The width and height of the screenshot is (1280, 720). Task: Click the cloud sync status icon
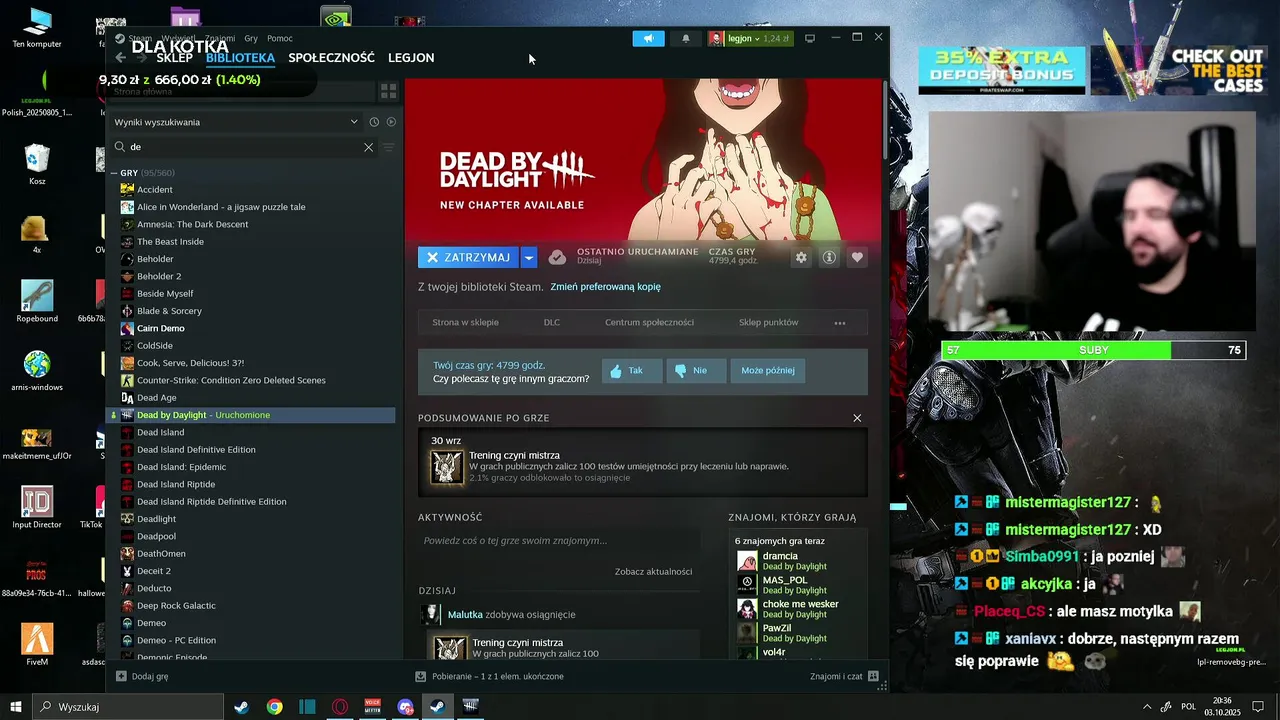pos(557,257)
